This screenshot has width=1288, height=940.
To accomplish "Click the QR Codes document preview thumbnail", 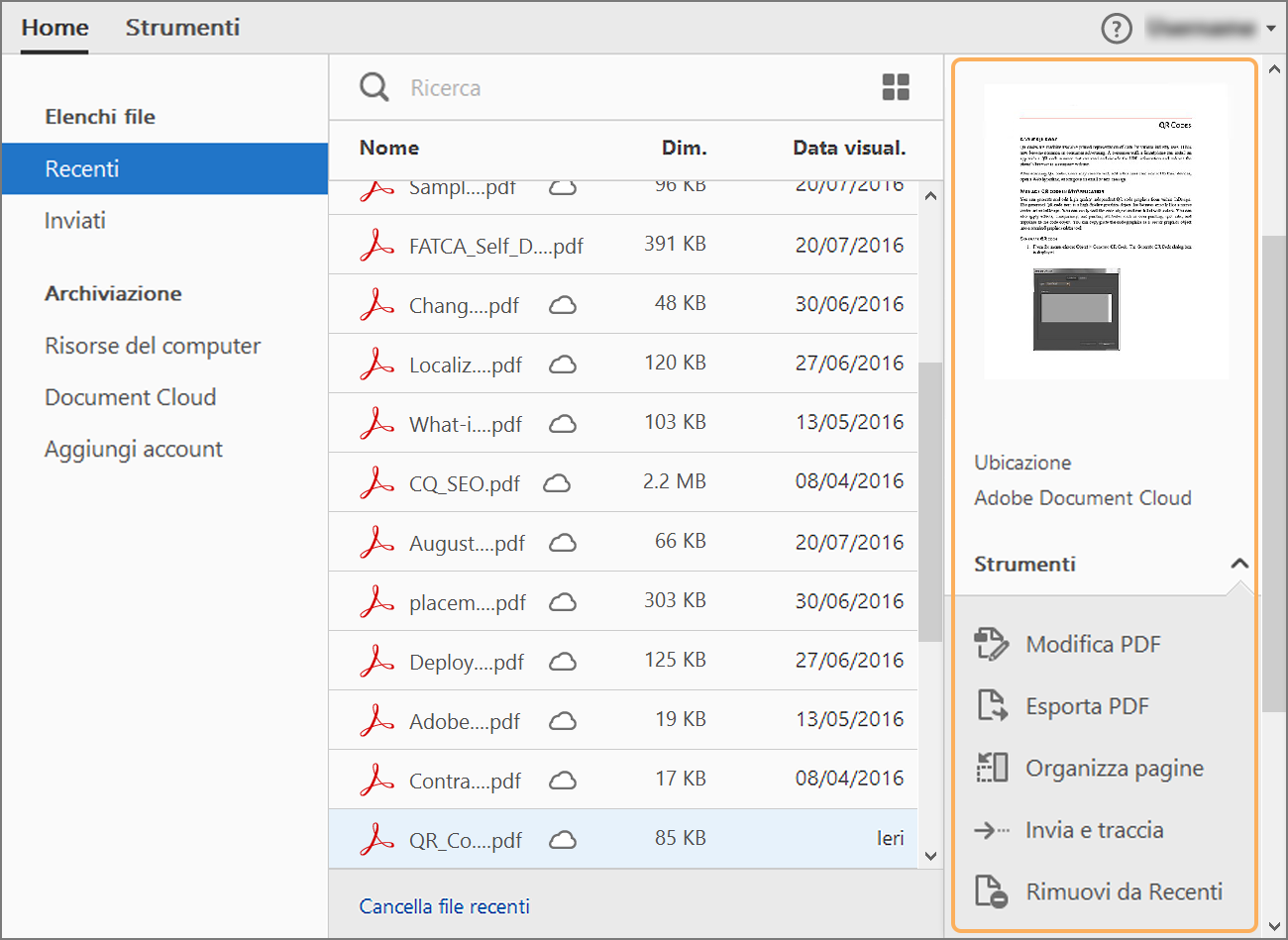I will [1106, 233].
